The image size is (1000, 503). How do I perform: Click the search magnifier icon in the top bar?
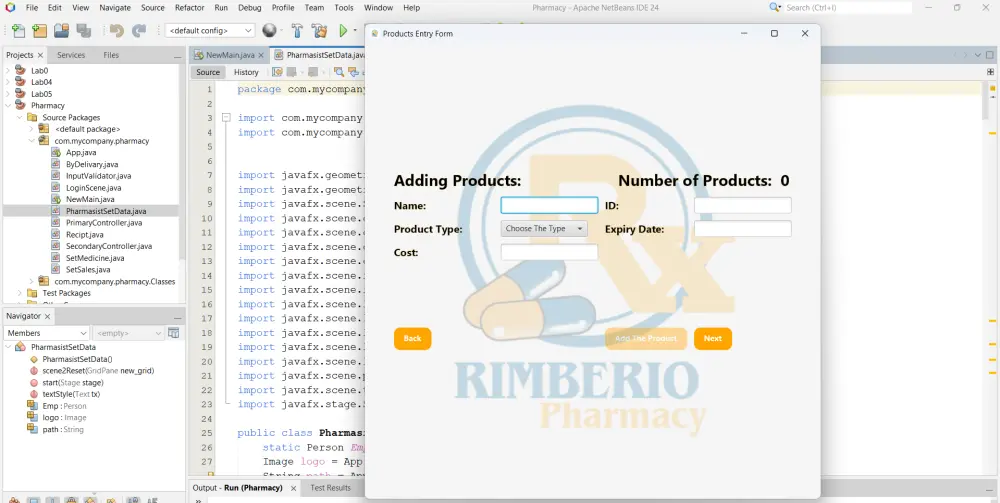coord(775,8)
